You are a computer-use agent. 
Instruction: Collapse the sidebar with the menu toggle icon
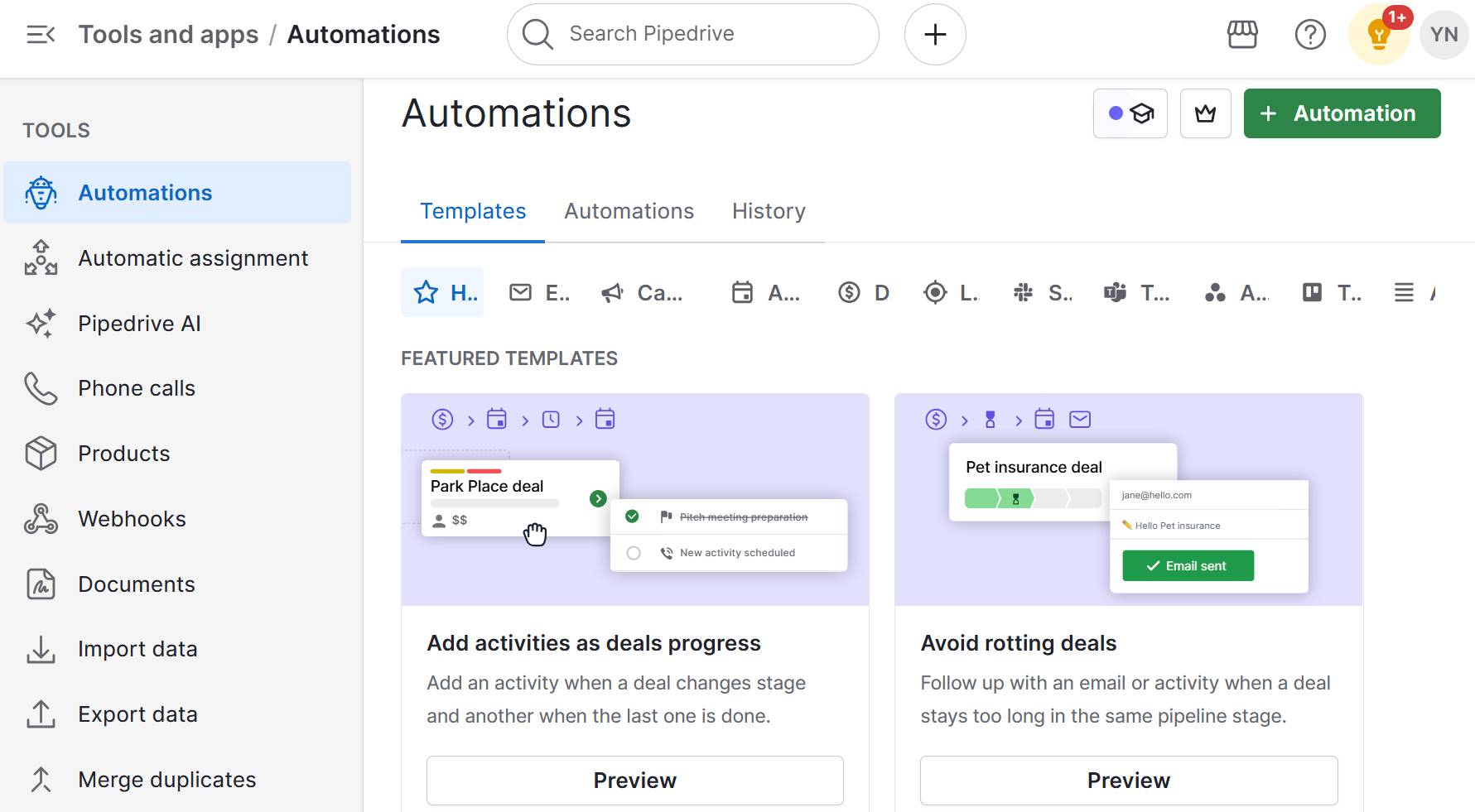pyautogui.click(x=41, y=35)
